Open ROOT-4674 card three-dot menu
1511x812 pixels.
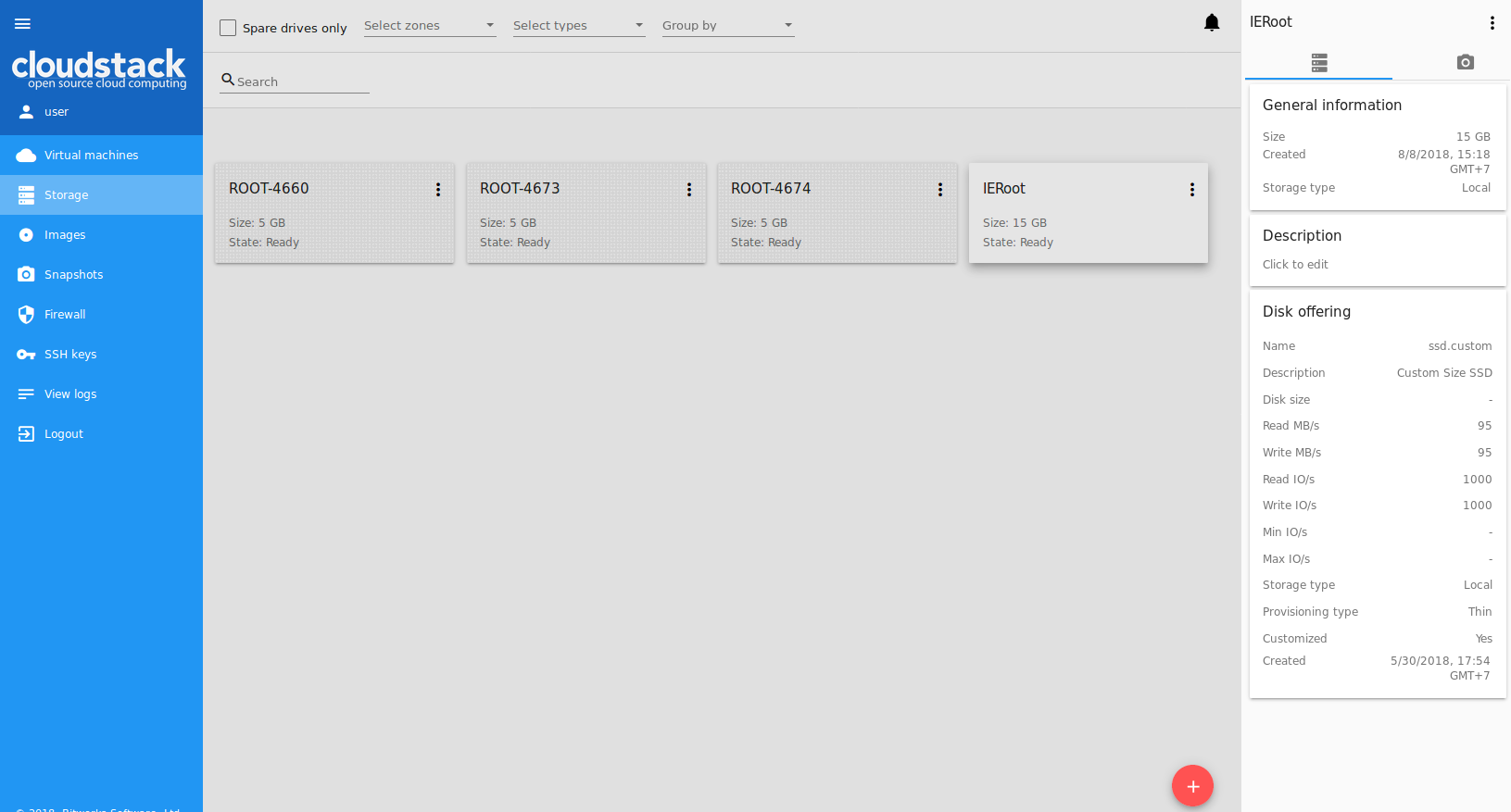pyautogui.click(x=940, y=190)
